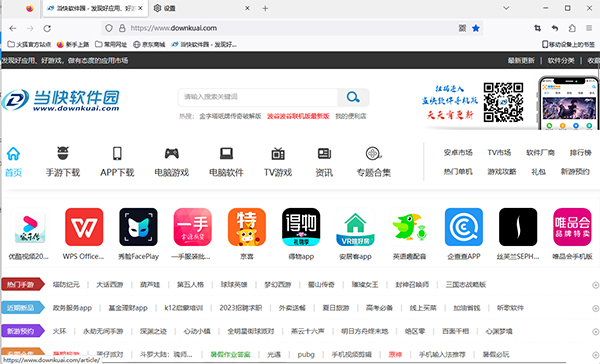600x364 pixels.
Task: Open the TV市场 link
Action: 499,152
